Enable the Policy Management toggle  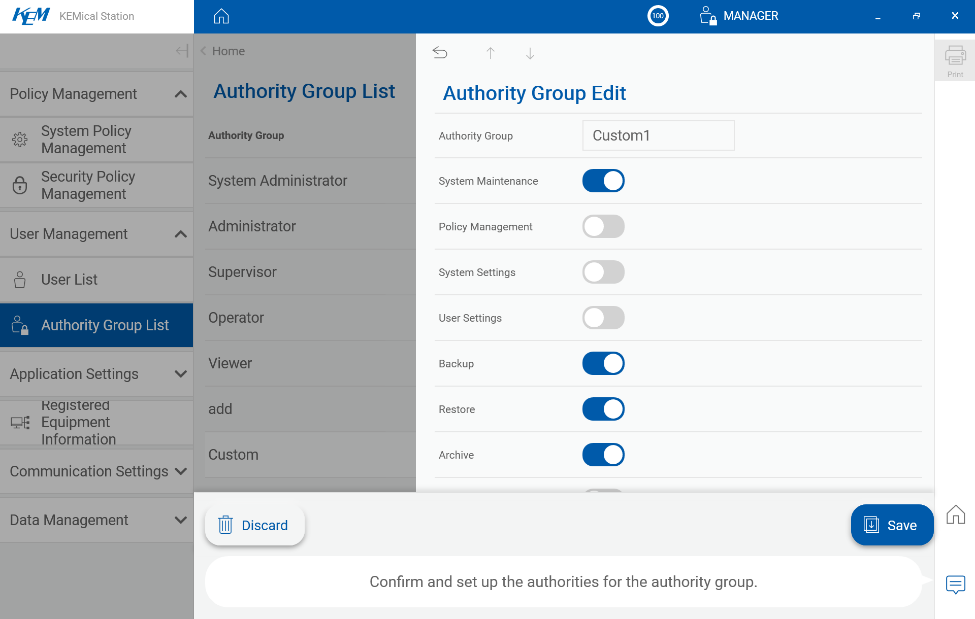(x=603, y=227)
